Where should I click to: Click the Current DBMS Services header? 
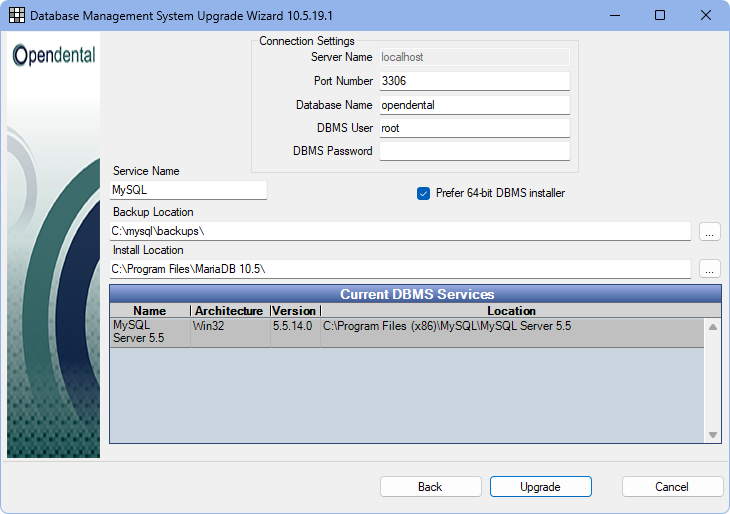(416, 294)
